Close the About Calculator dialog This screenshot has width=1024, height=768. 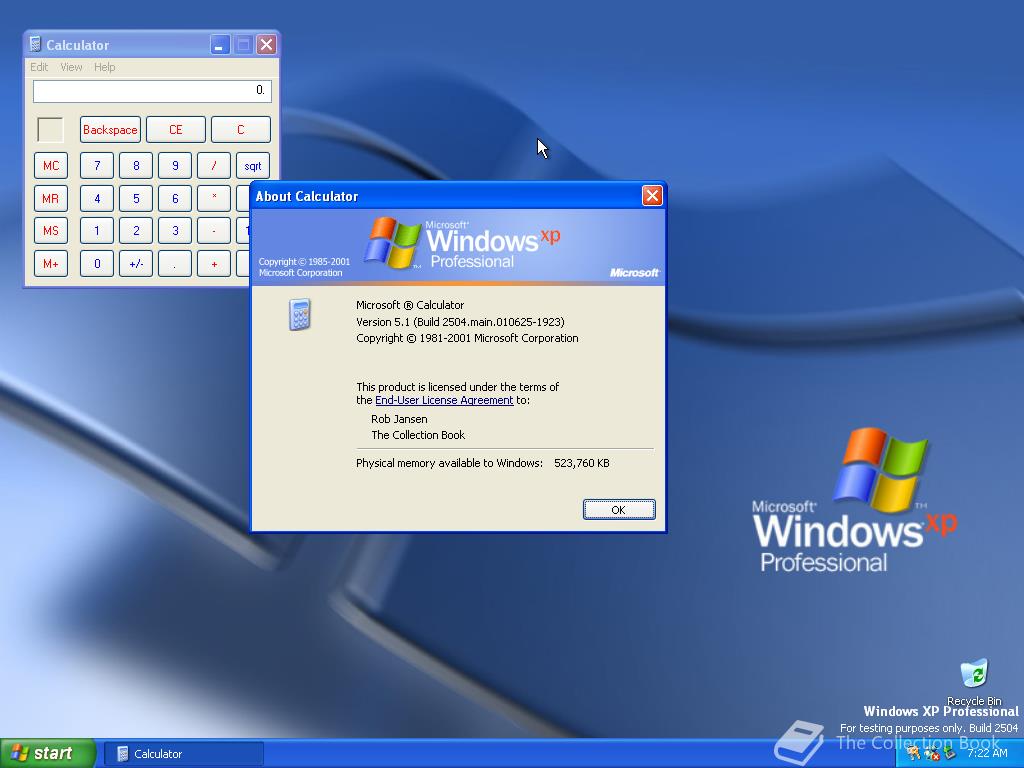(x=652, y=196)
